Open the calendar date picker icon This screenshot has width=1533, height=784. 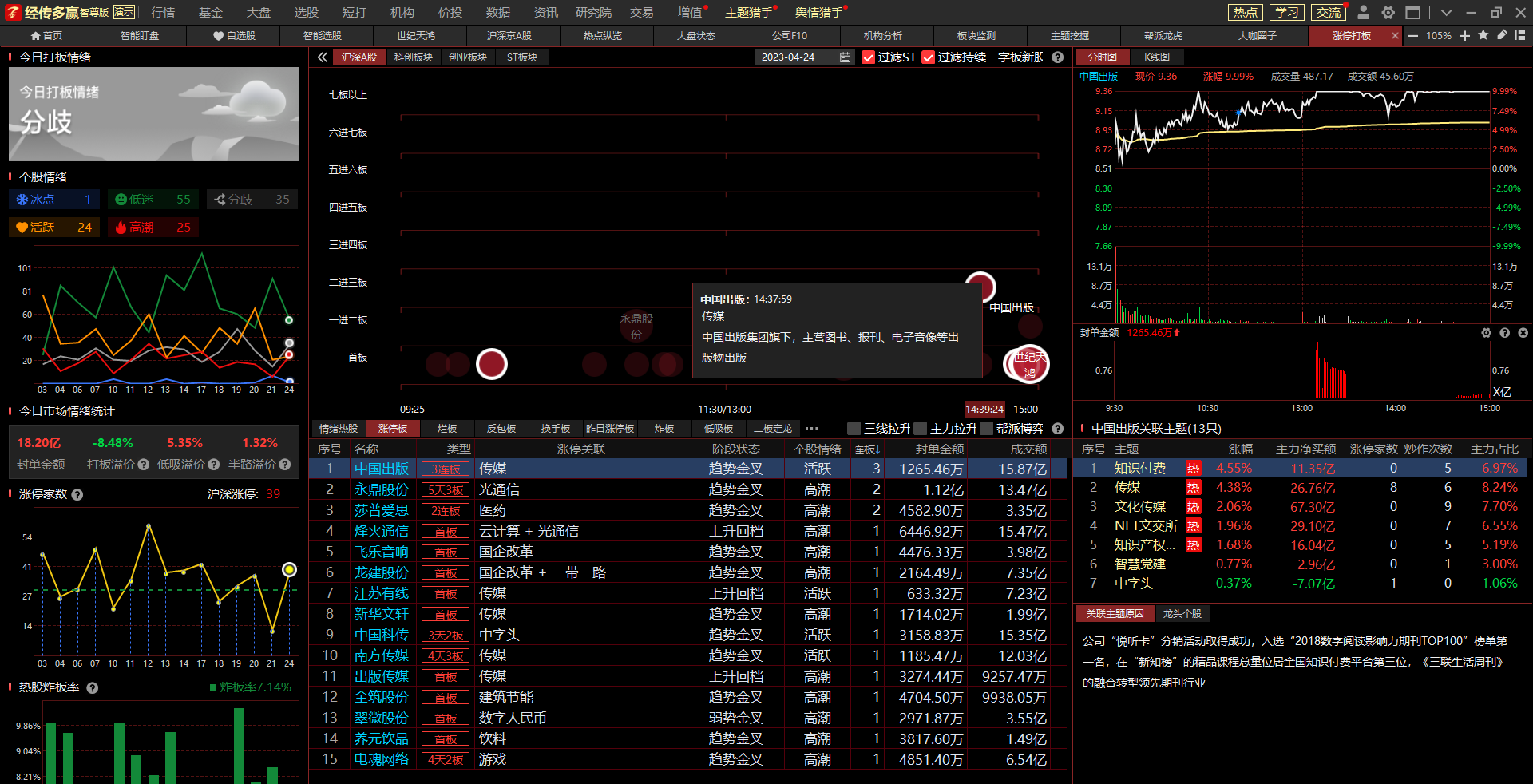[845, 57]
